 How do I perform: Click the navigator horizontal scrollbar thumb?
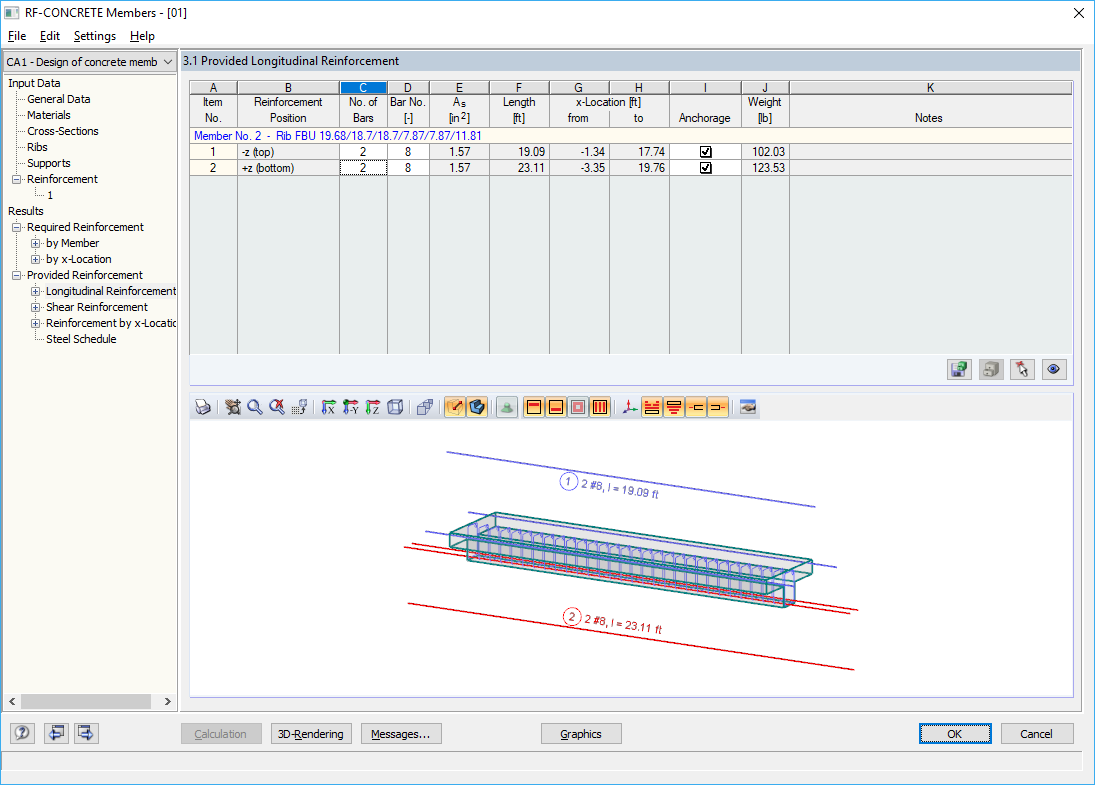pos(86,701)
